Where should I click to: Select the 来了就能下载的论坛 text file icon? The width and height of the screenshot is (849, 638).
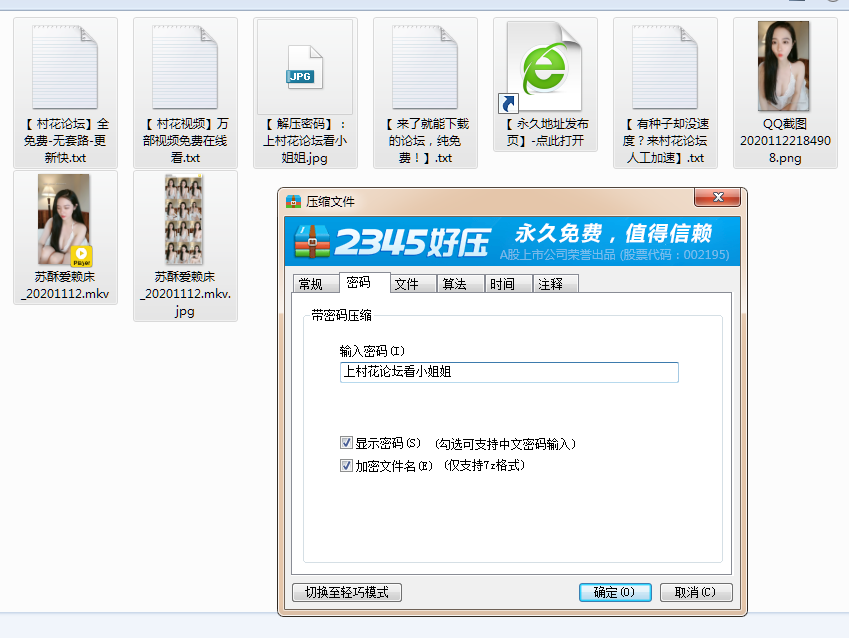coord(425,68)
